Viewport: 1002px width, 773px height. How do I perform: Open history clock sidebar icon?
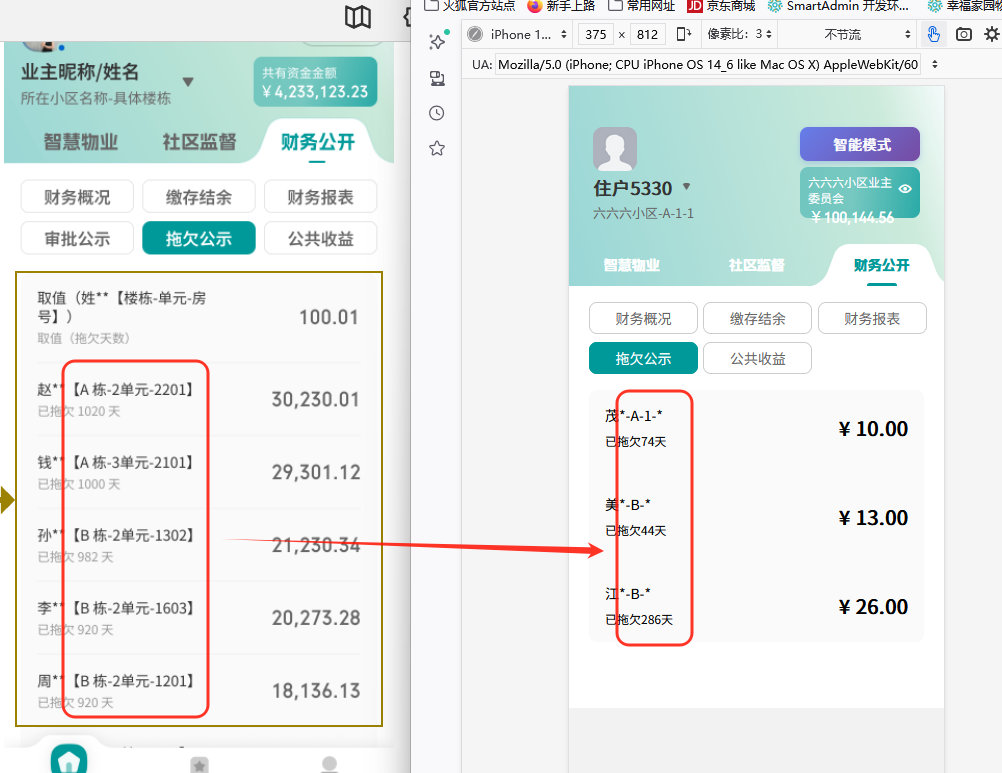pos(437,113)
